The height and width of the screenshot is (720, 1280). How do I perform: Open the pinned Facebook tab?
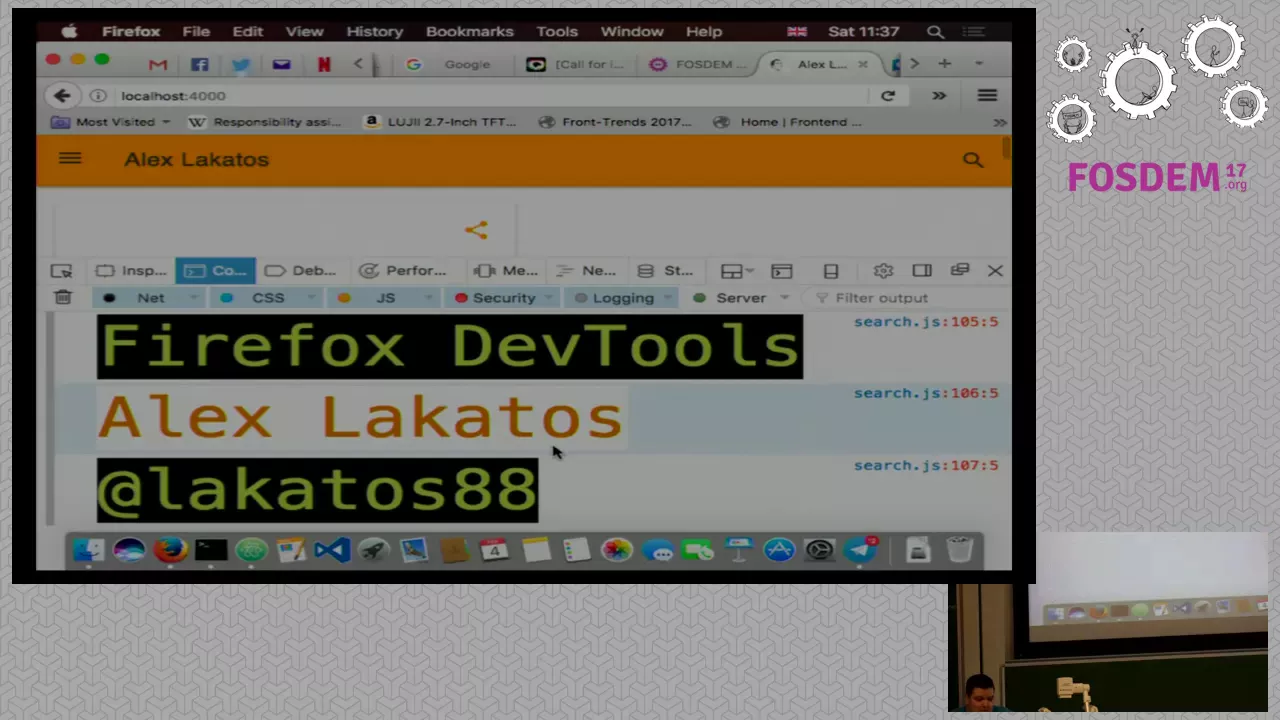[200, 64]
